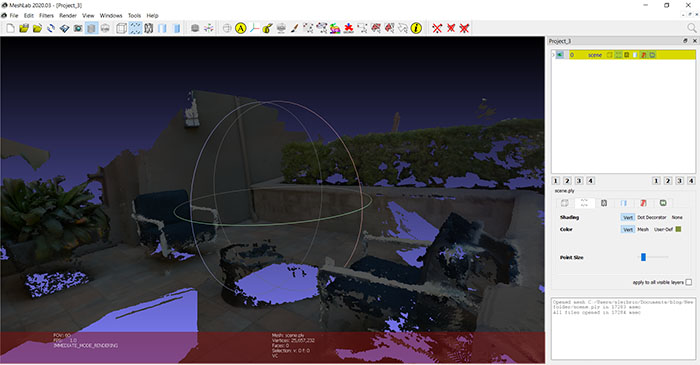Open the Edit menu

click(29, 15)
